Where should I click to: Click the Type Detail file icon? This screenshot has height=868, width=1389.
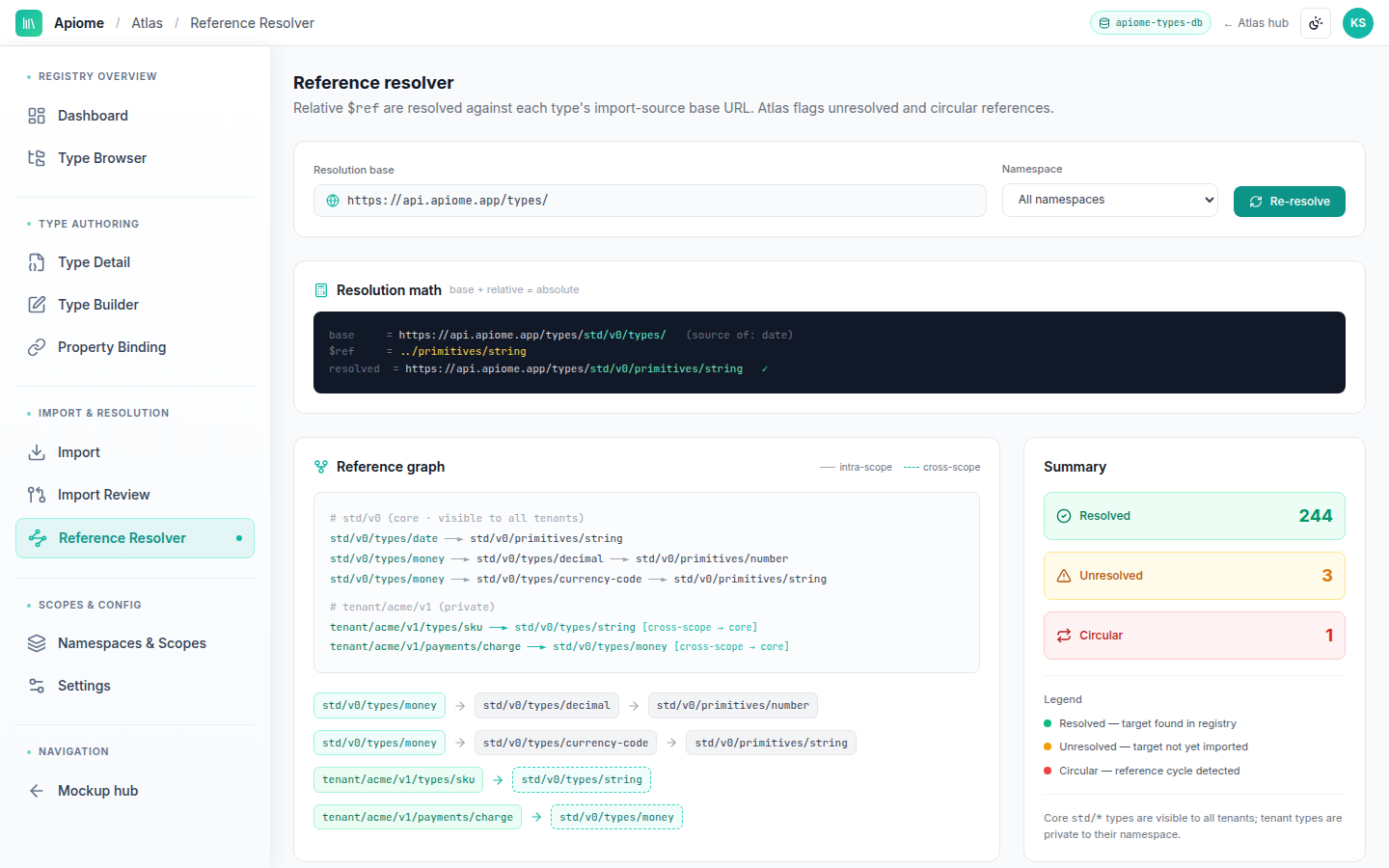tap(37, 262)
